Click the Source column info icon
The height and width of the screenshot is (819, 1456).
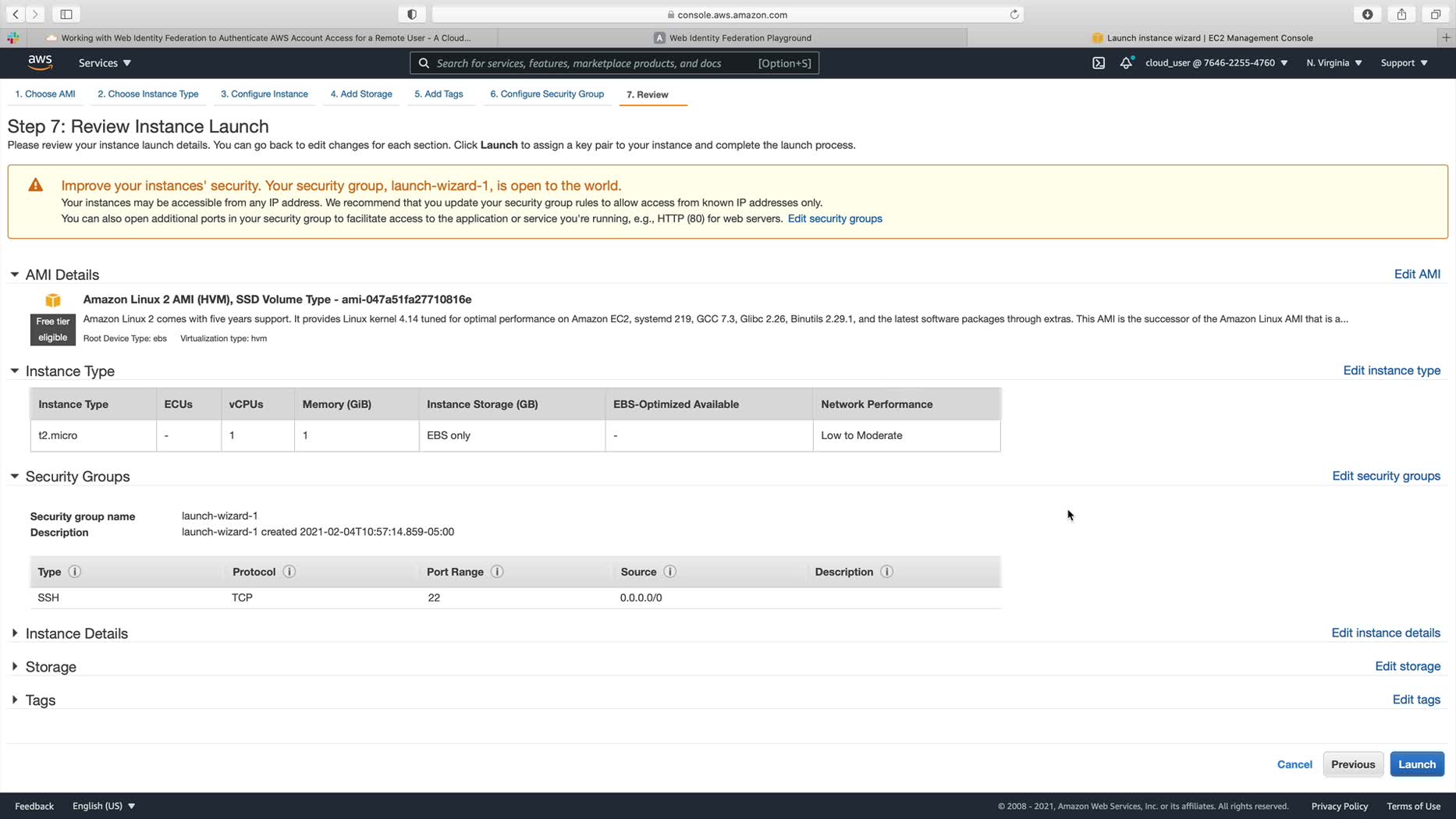[669, 572]
